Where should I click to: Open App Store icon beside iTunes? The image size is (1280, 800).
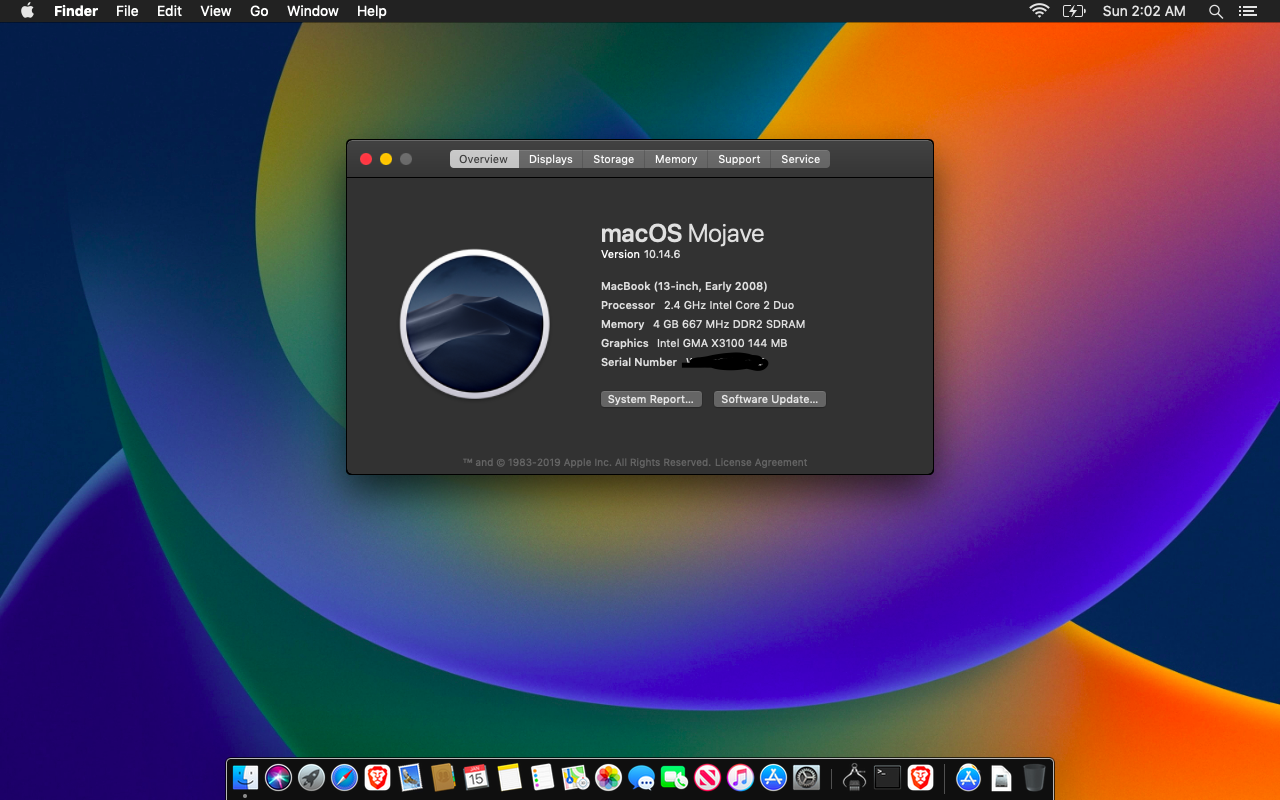773,777
